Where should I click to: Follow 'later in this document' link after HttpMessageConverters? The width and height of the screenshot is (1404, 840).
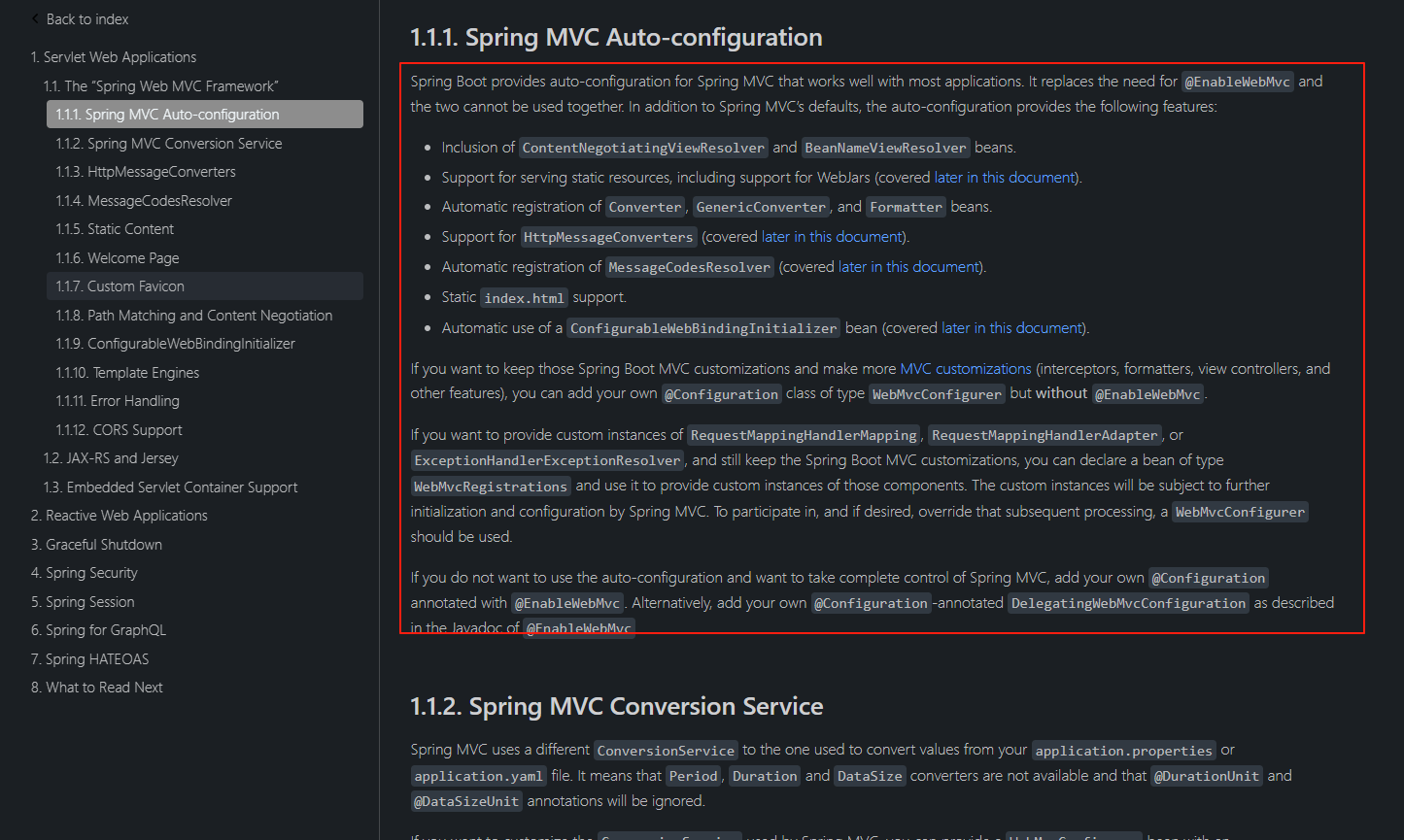tap(832, 237)
